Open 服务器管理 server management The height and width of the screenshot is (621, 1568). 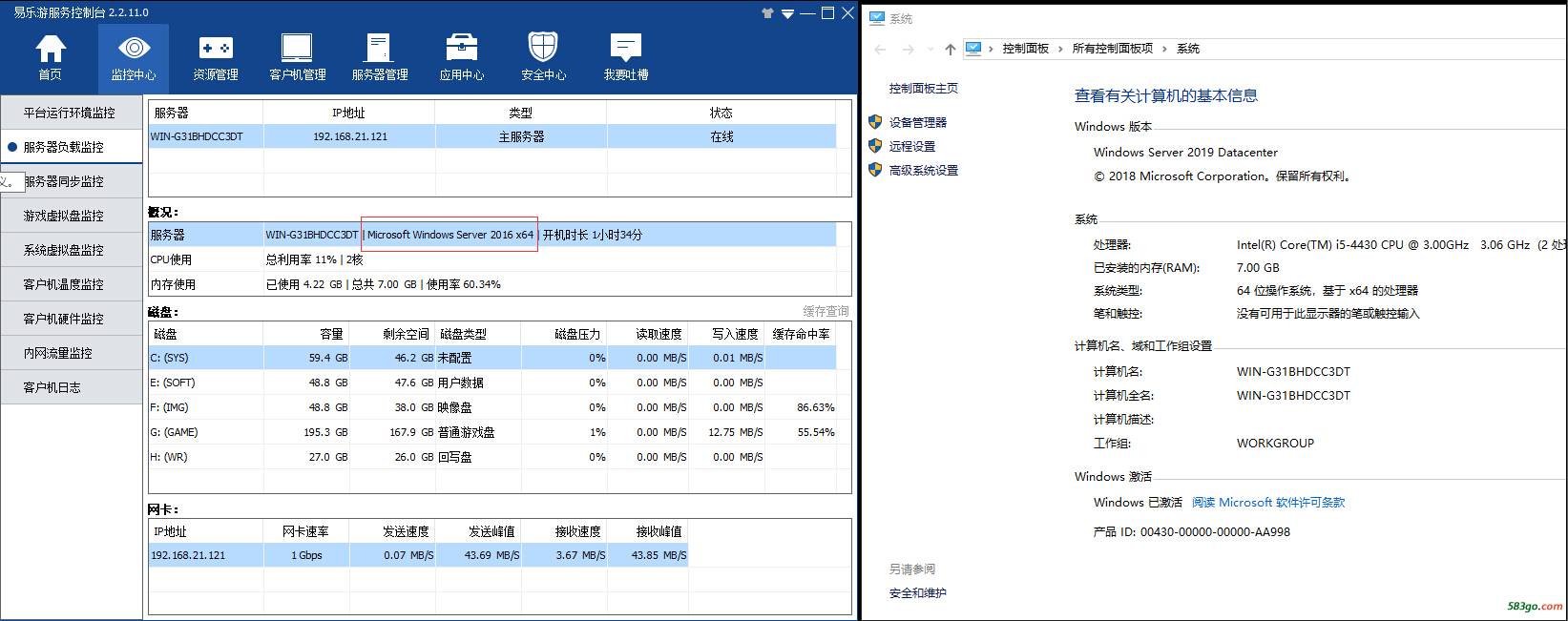[x=380, y=57]
